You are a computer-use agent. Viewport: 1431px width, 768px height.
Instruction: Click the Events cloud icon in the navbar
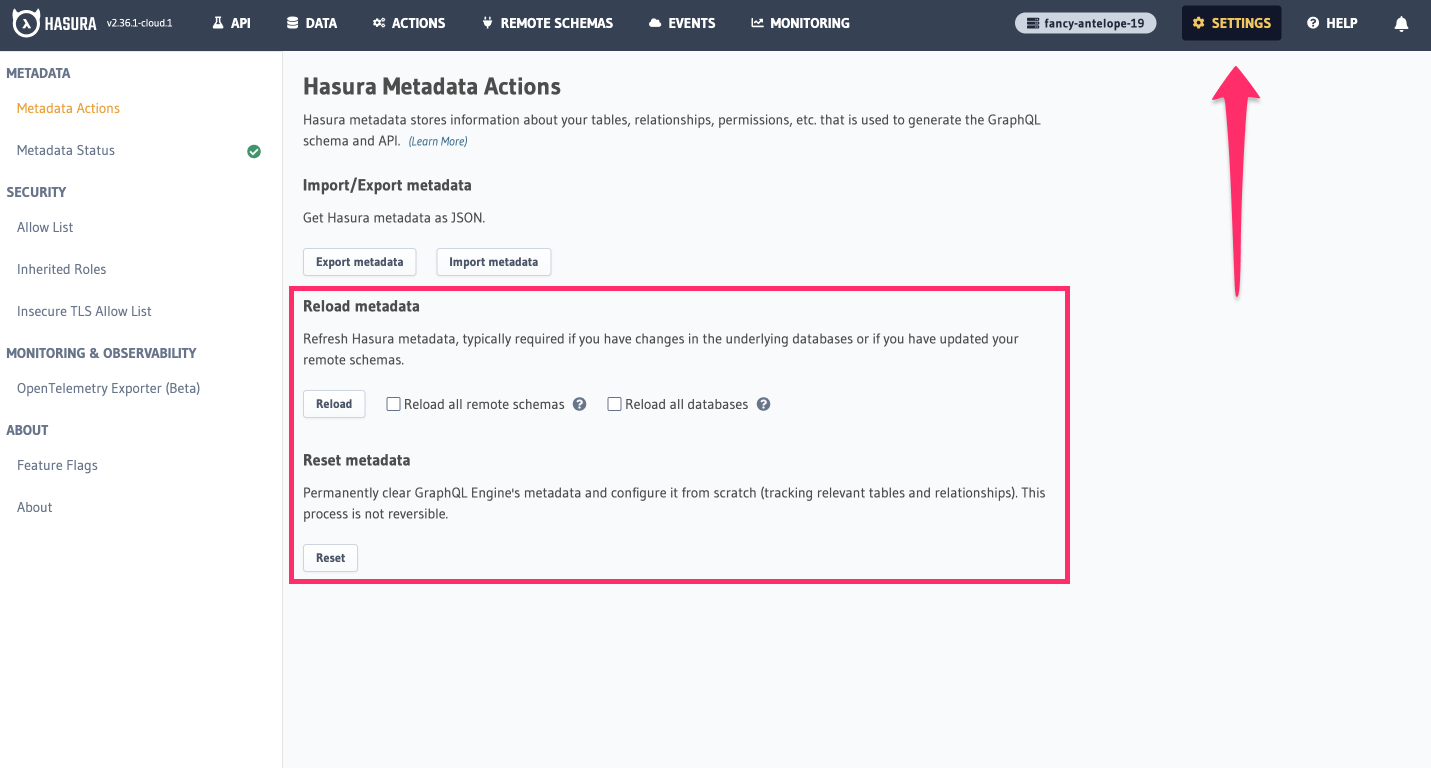[x=653, y=22]
